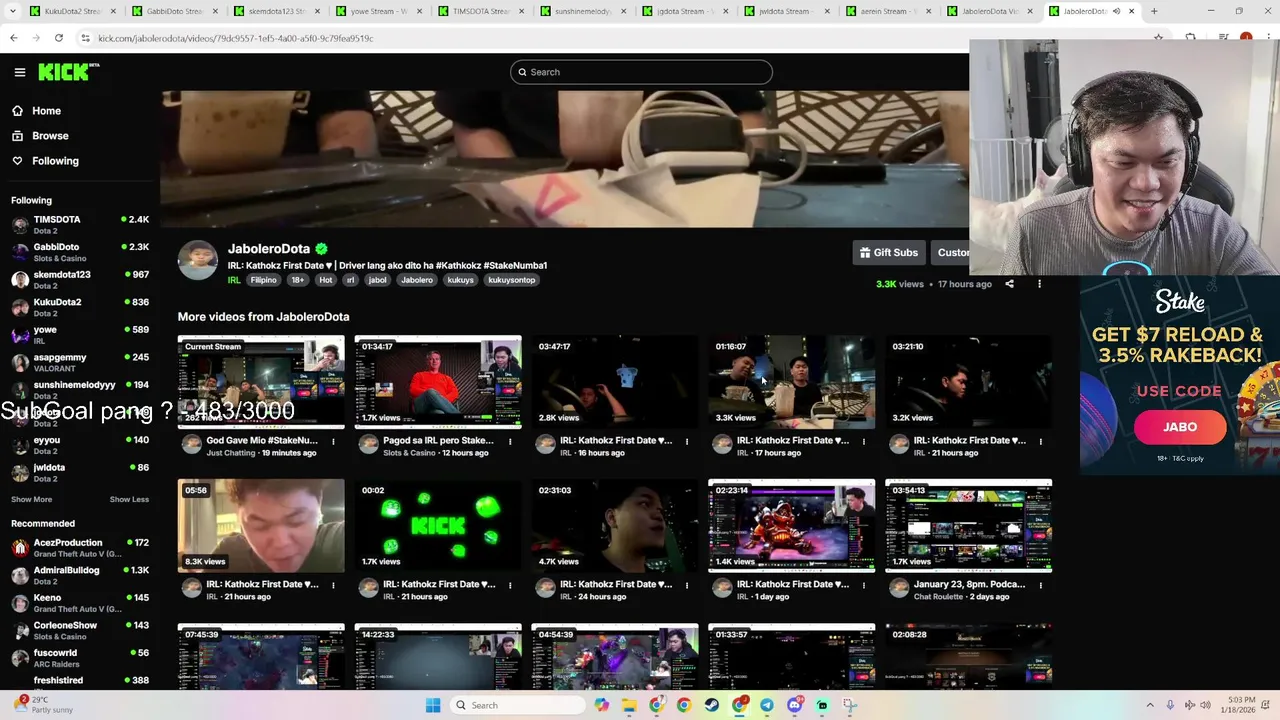
Task: Switch to the KukuDota2 Stream browser tab
Action: click(x=73, y=11)
